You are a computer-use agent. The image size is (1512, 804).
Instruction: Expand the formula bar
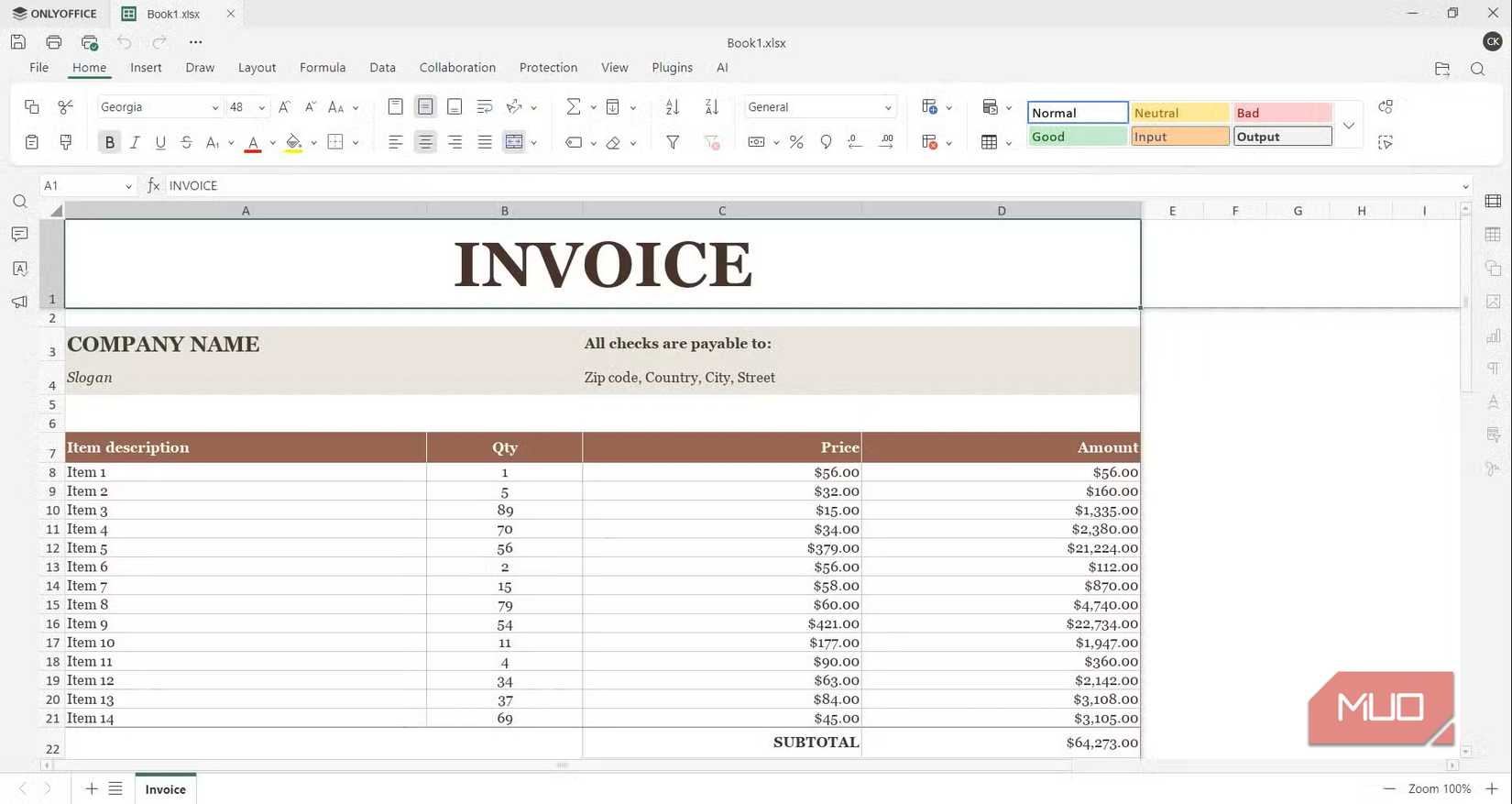[1465, 186]
